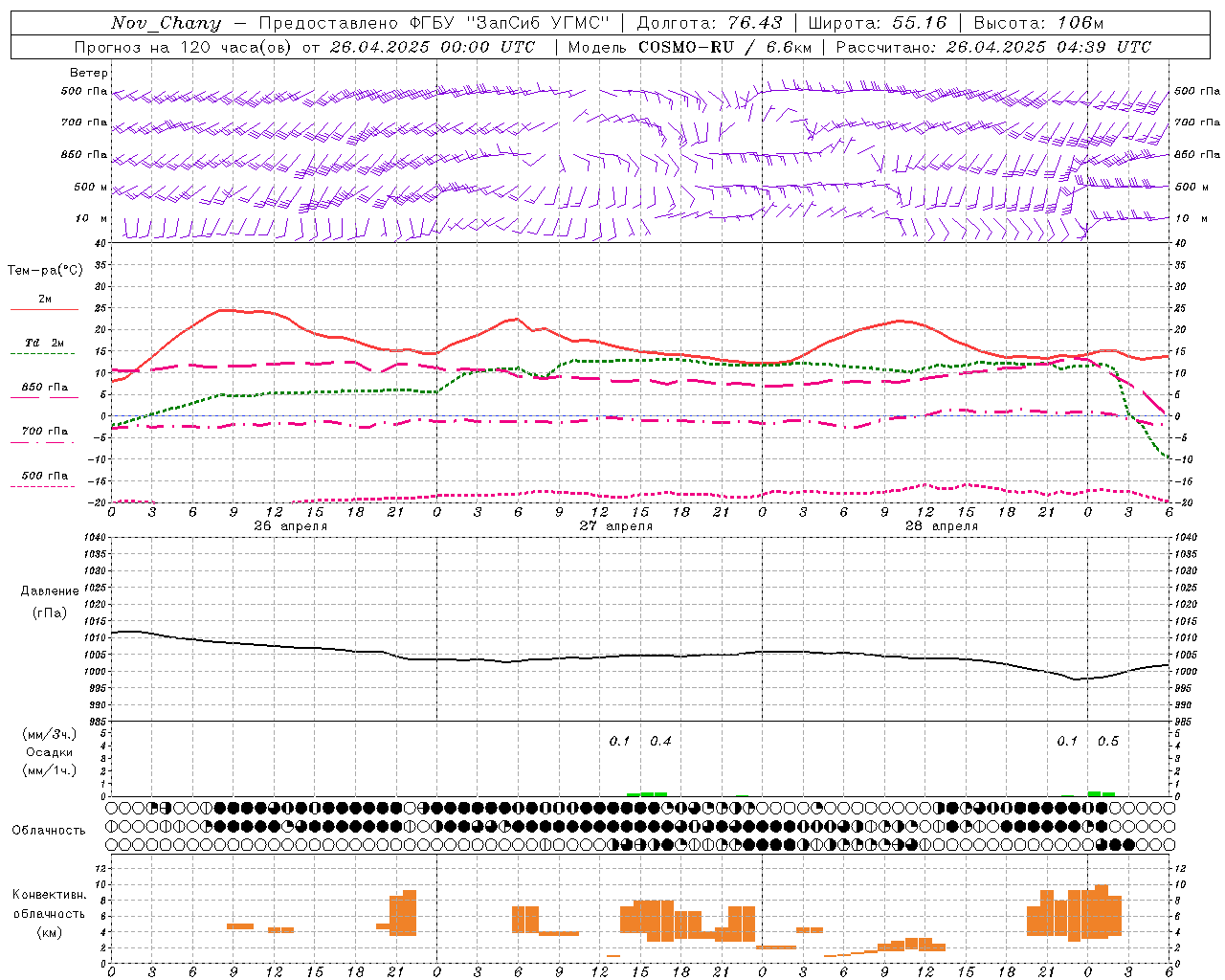Image resolution: width=1225 pixels, height=980 pixels.
Task: Click the '0.4' precipitation amount value
Action: 660,741
